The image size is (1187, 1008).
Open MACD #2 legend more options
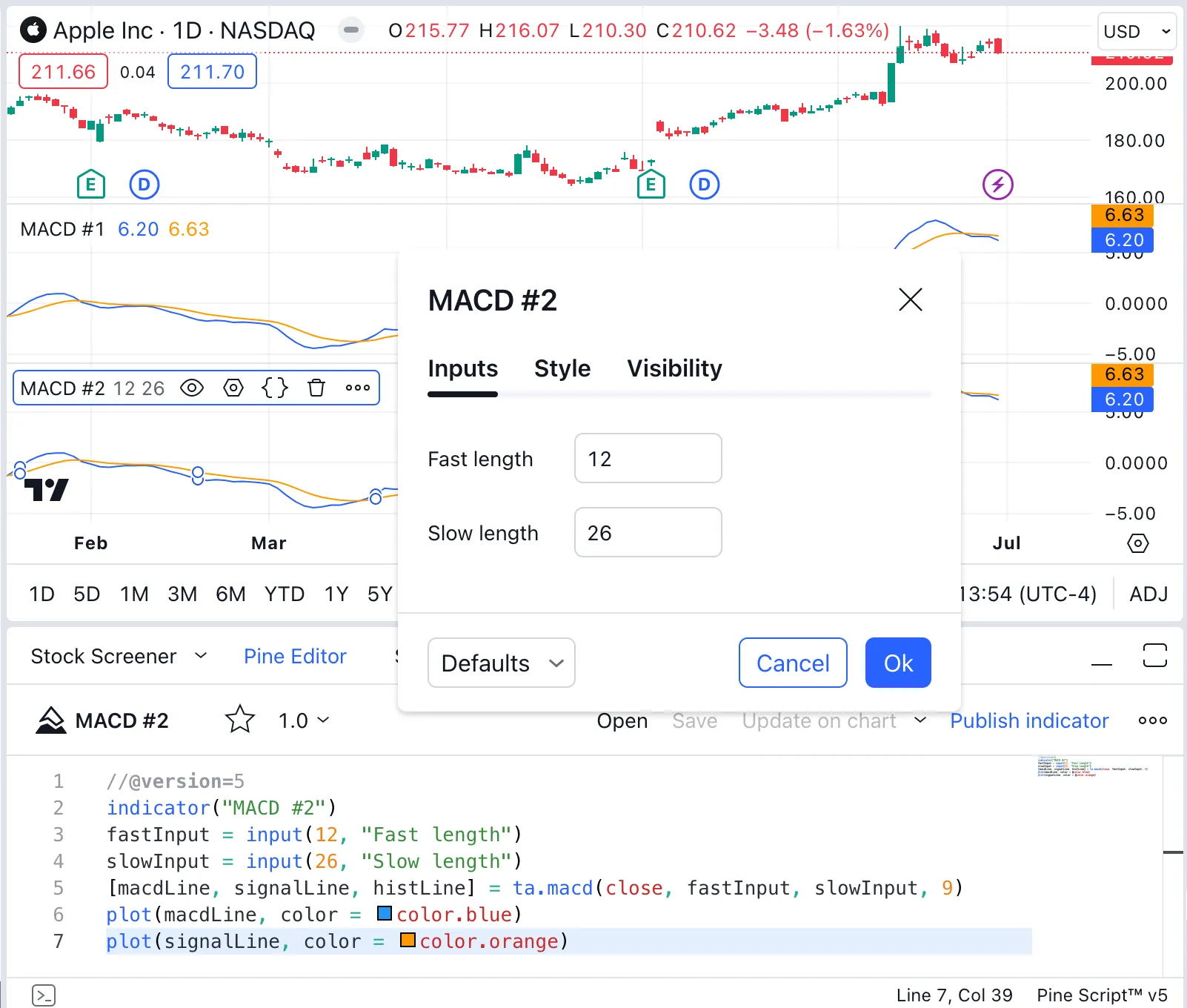click(x=358, y=388)
